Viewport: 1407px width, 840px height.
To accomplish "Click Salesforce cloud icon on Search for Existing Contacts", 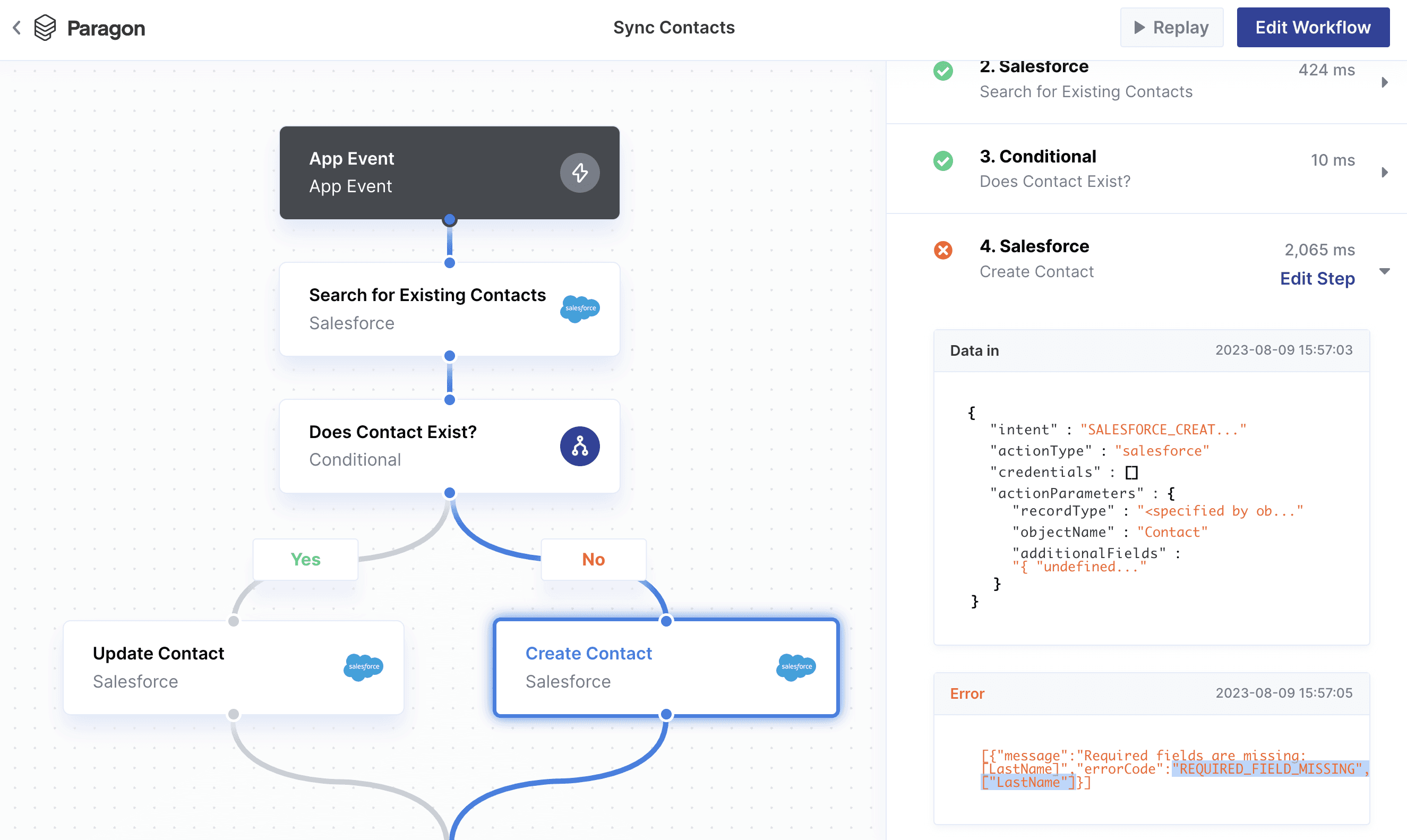I will (580, 308).
